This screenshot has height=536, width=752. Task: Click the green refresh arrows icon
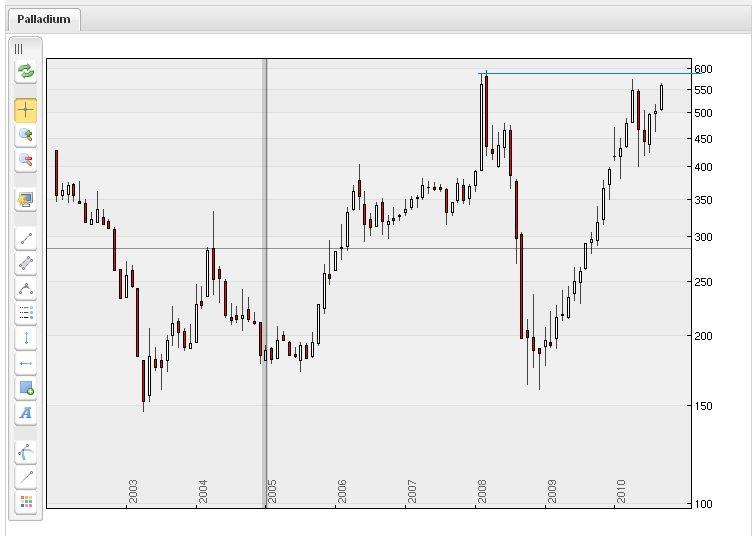(x=26, y=72)
